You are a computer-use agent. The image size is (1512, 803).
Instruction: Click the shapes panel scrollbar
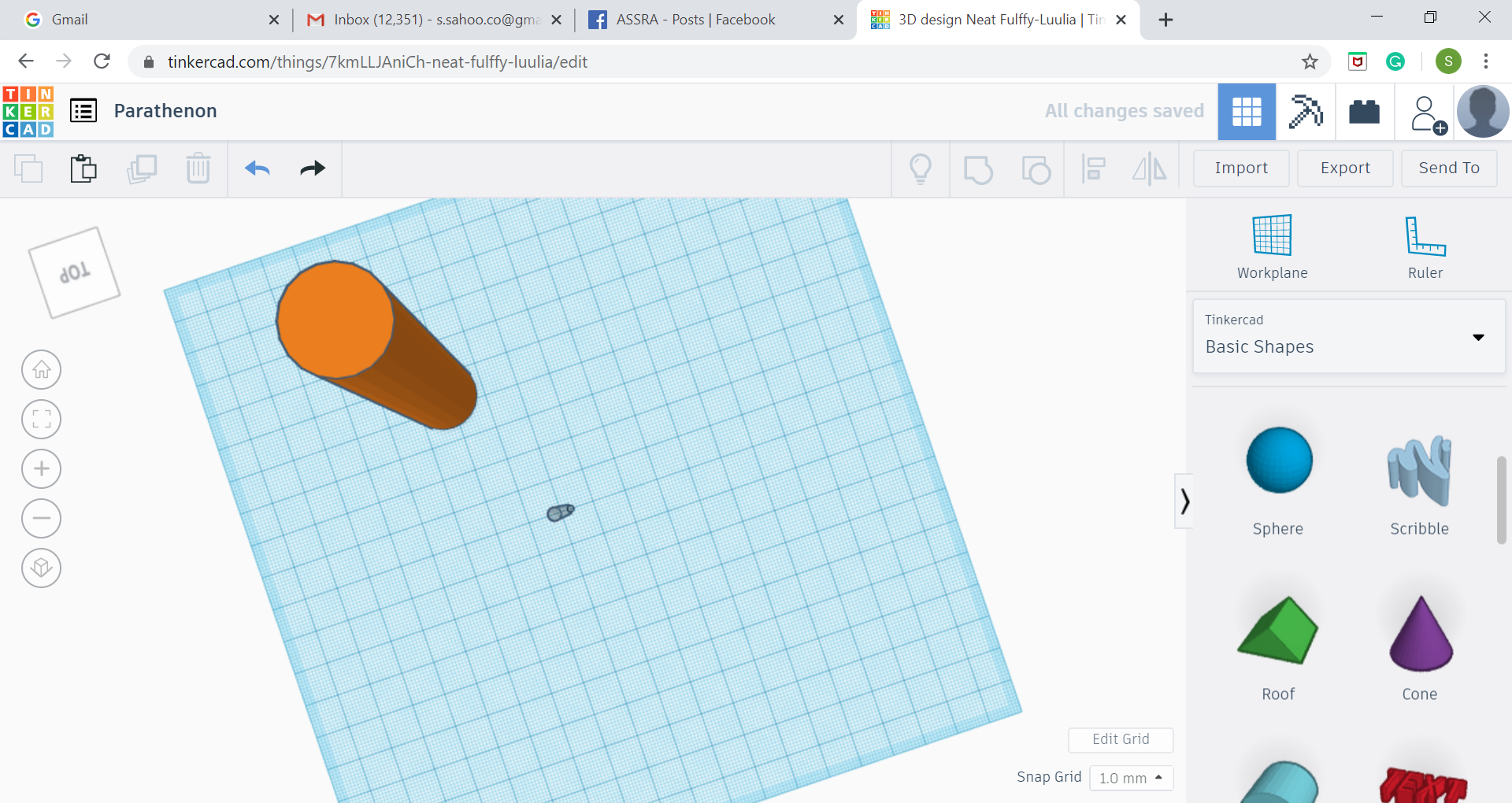click(1501, 499)
